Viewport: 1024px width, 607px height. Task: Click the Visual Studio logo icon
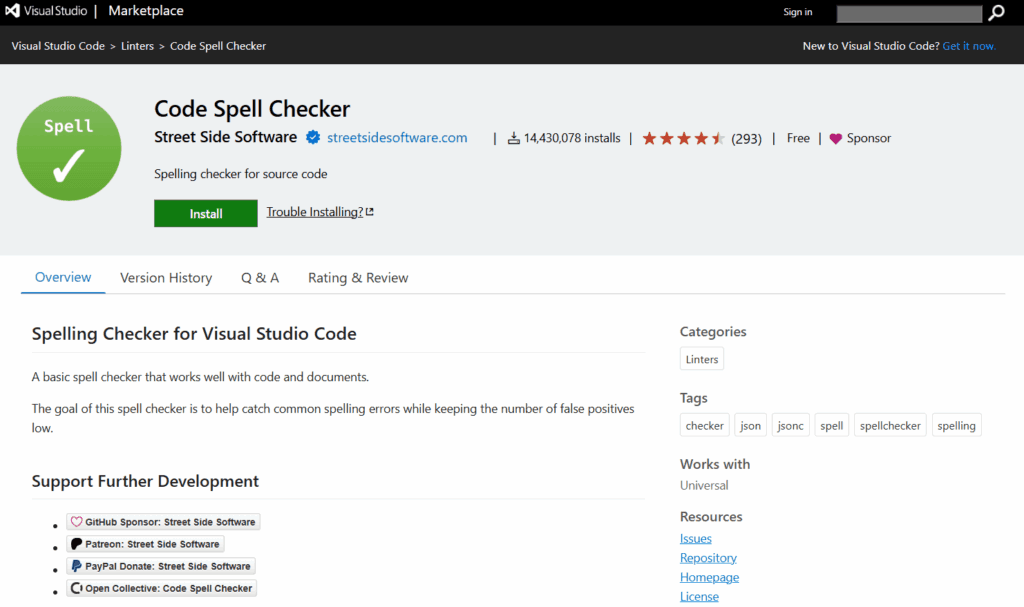[12, 11]
